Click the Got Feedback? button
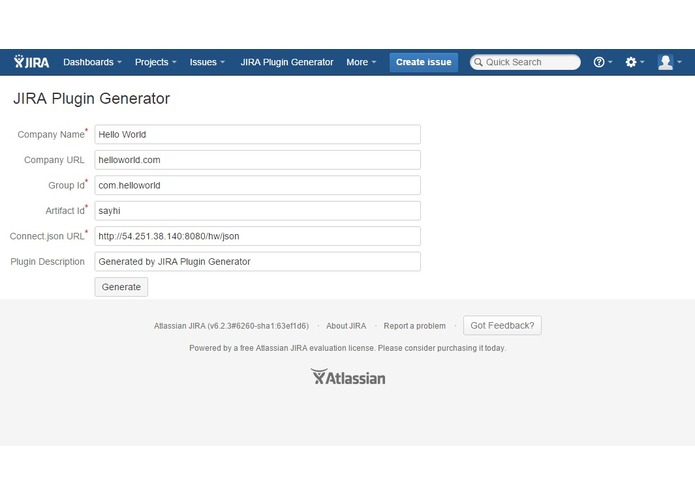 click(x=502, y=326)
